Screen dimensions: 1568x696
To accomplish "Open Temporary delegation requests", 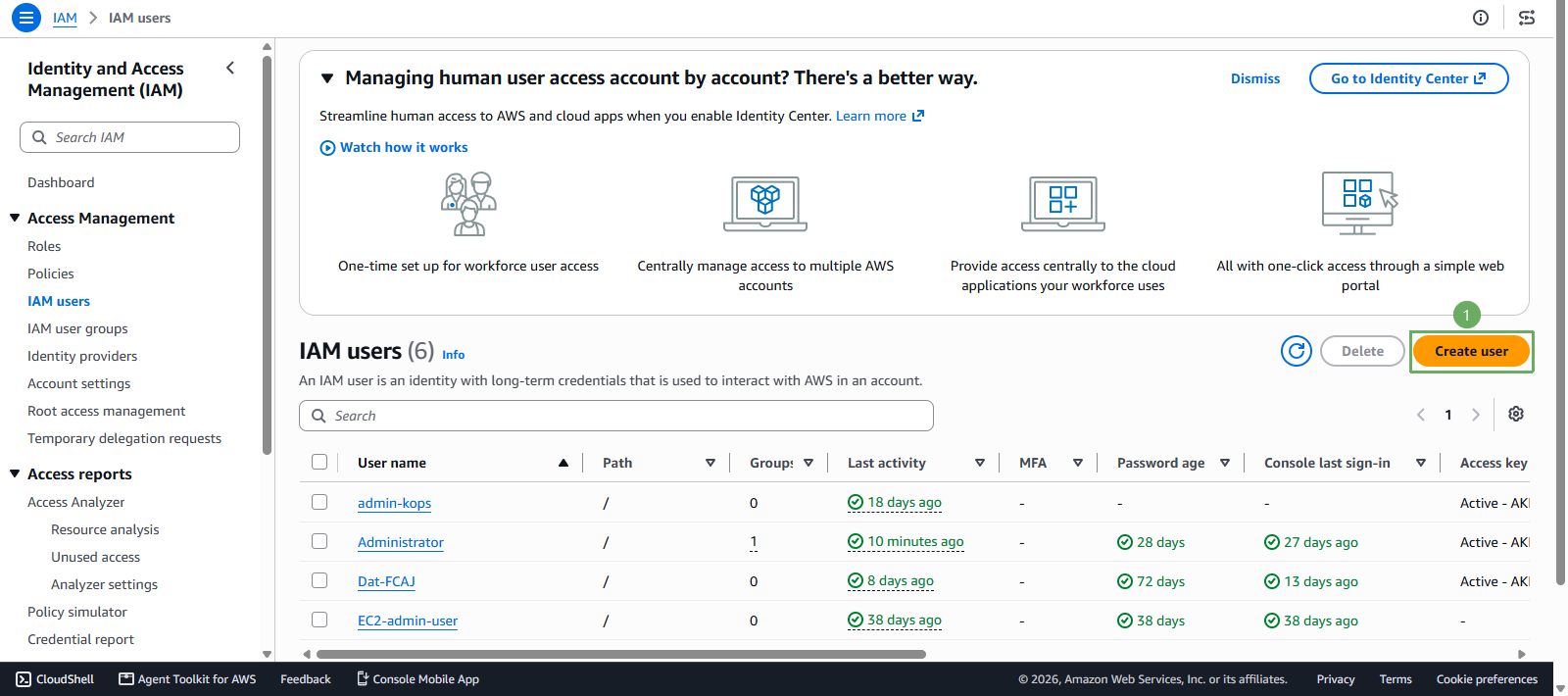I will (124, 438).
